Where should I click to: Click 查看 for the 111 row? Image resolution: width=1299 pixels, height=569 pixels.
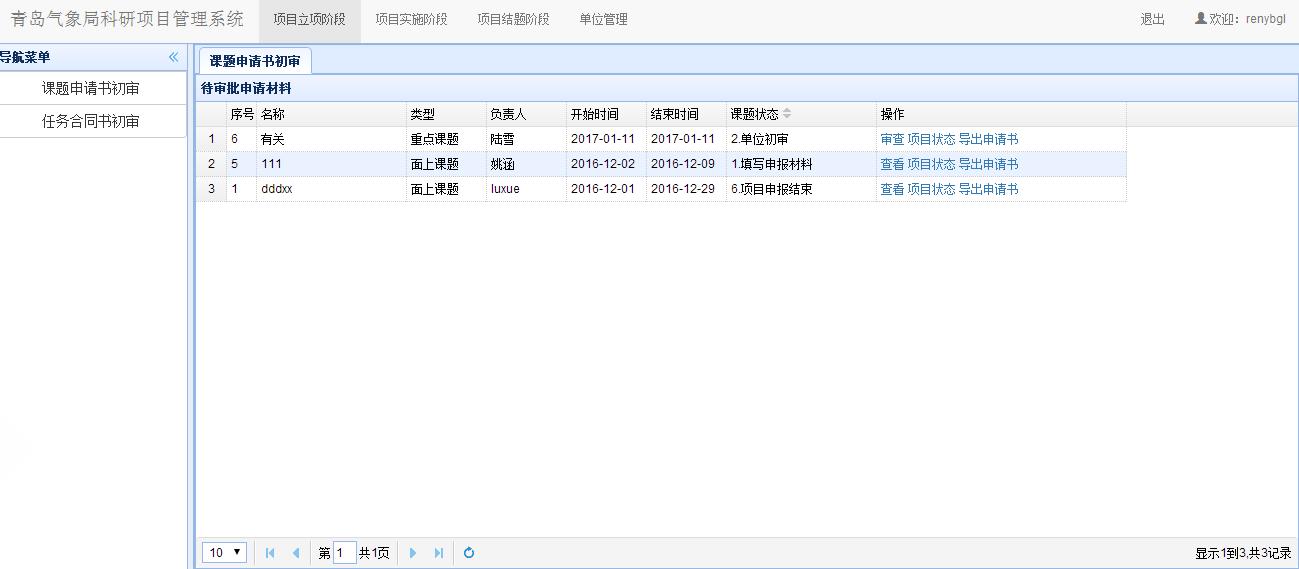[x=892, y=164]
